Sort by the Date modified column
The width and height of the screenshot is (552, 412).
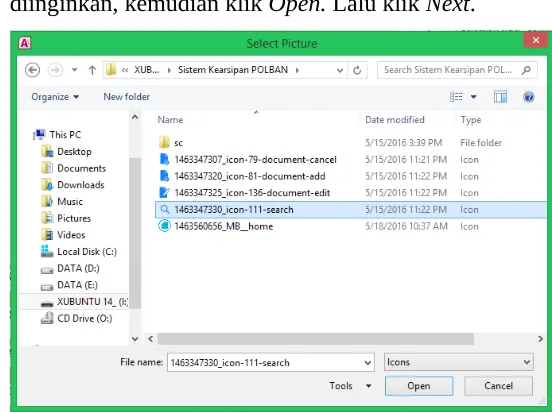(395, 120)
